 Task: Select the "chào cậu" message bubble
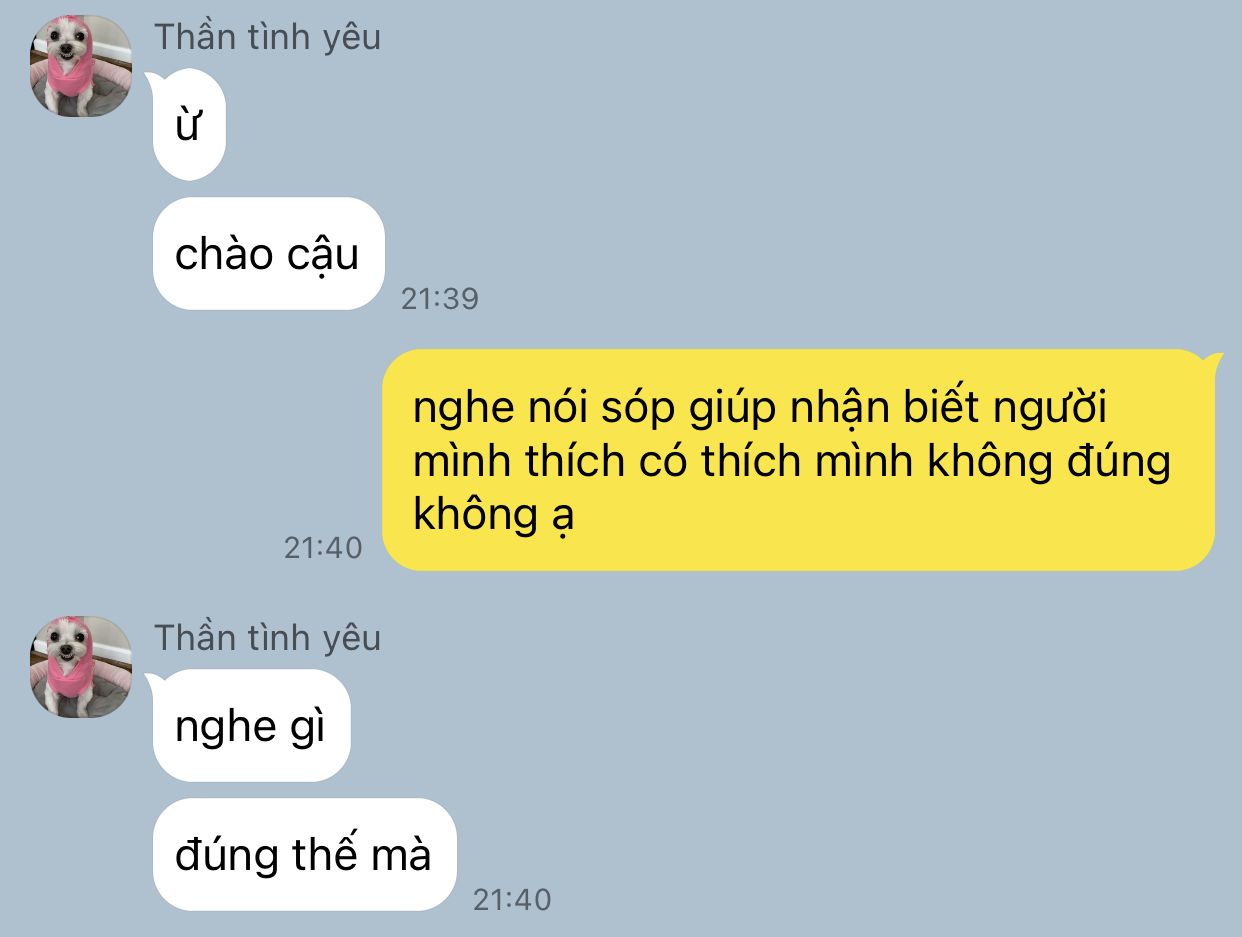tap(268, 254)
